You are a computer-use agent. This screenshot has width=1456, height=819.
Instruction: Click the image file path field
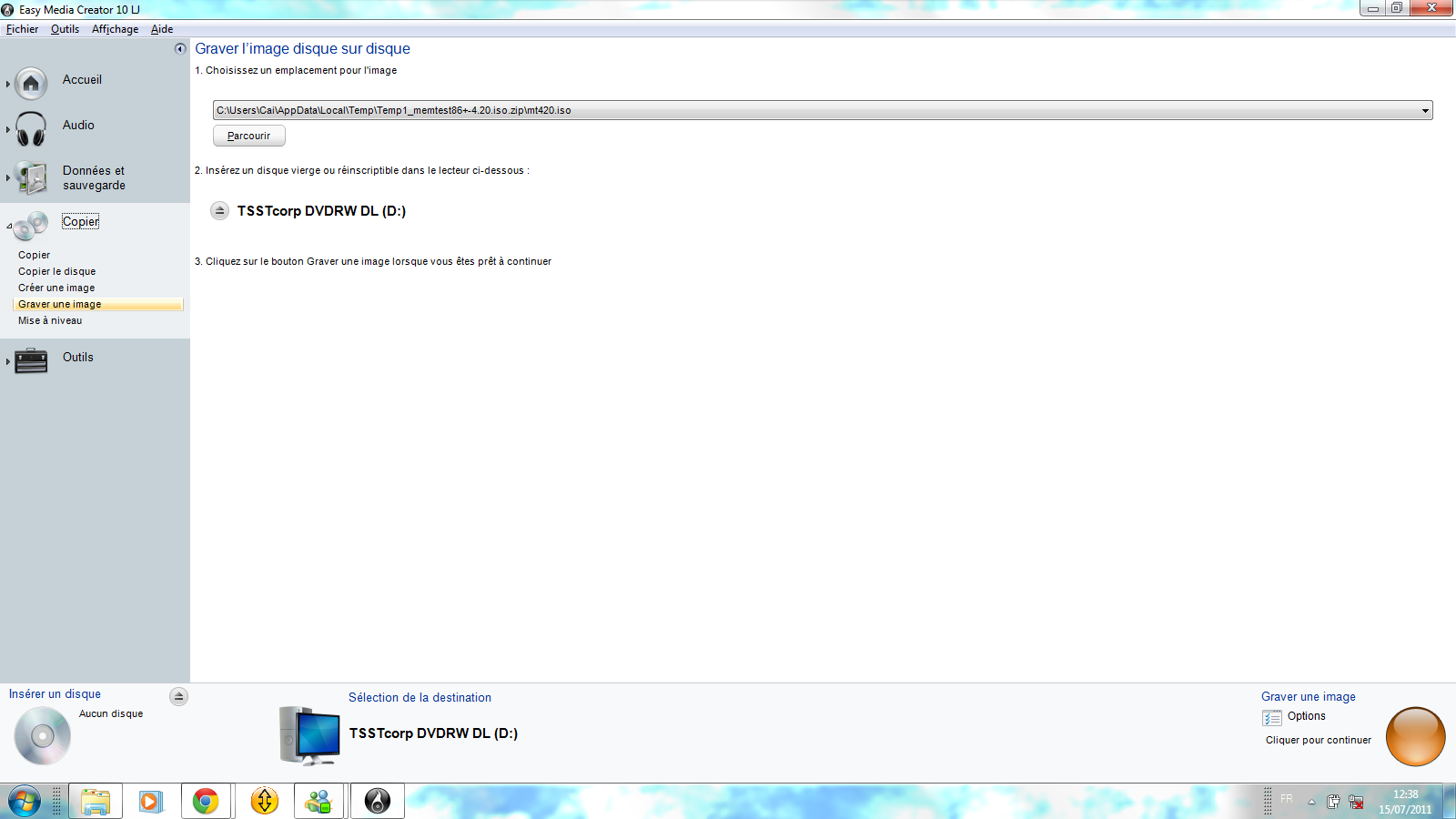[823, 111]
